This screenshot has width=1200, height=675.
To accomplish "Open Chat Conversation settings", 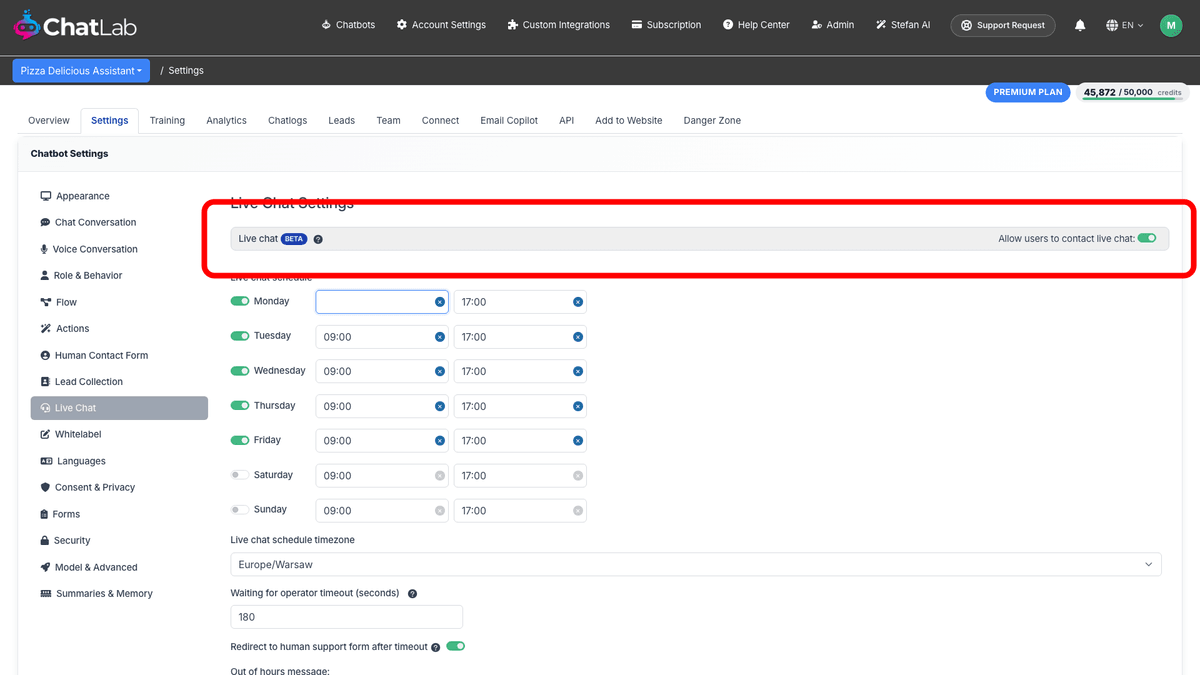I will pos(88,222).
